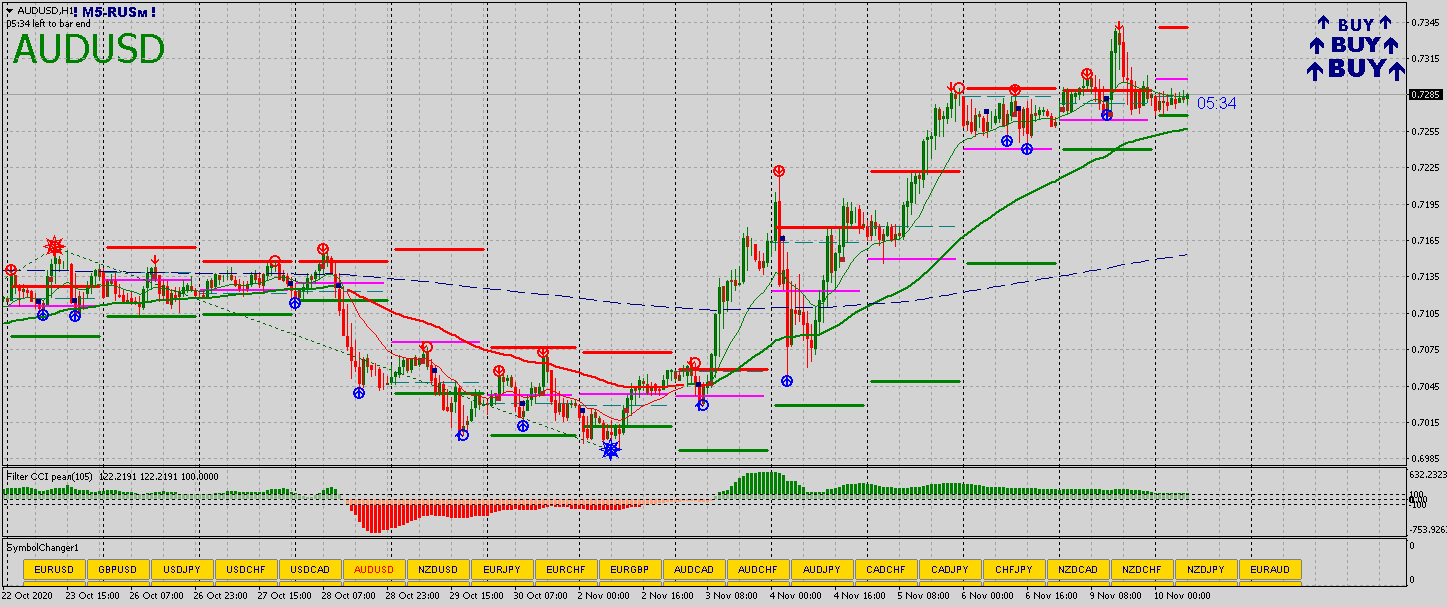Open the AUDUSD,H1 chart title dropdown triangle
Image resolution: width=1447 pixels, height=607 pixels.
pos(9,11)
